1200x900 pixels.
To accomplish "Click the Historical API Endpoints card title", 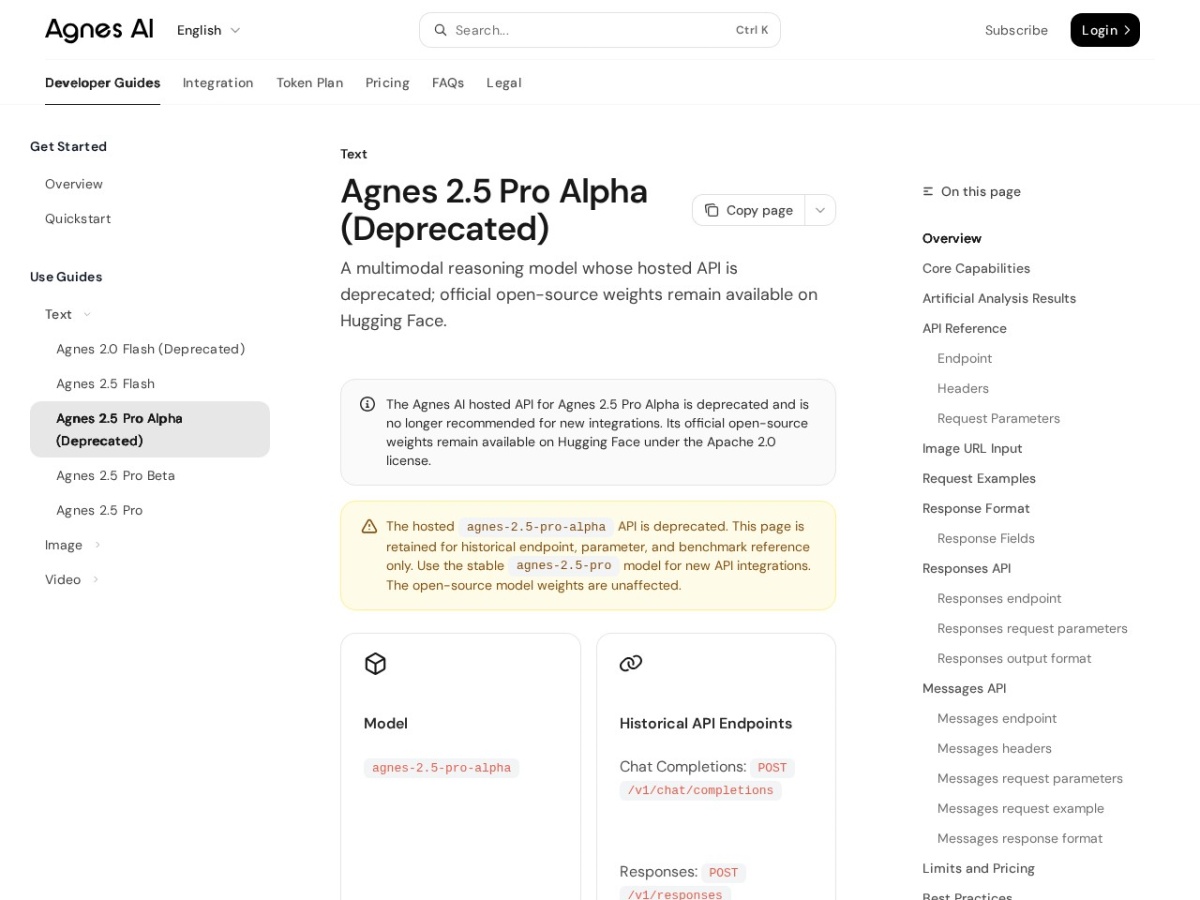I will click(x=706, y=723).
